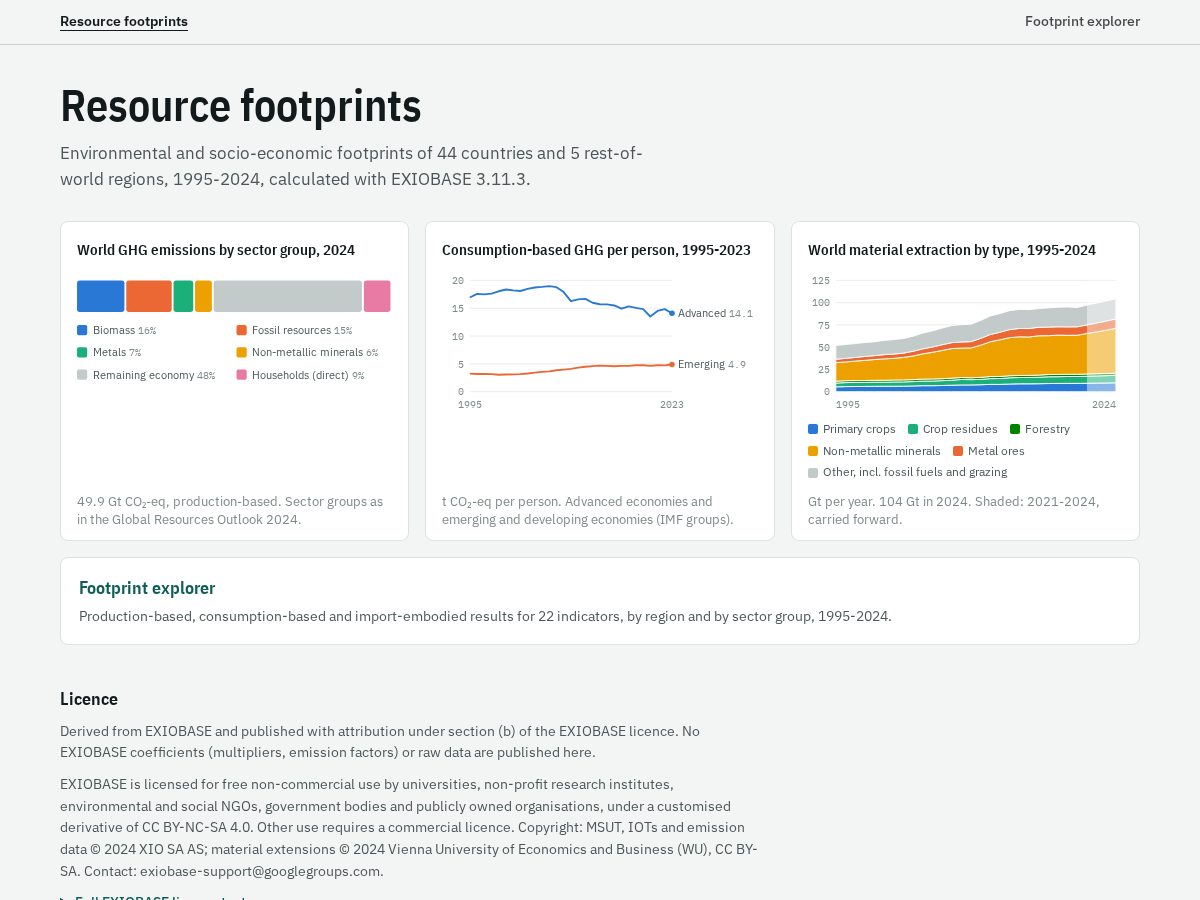The height and width of the screenshot is (900, 1200).
Task: Click the Consumption-based GHG per person chart title
Action: click(596, 250)
